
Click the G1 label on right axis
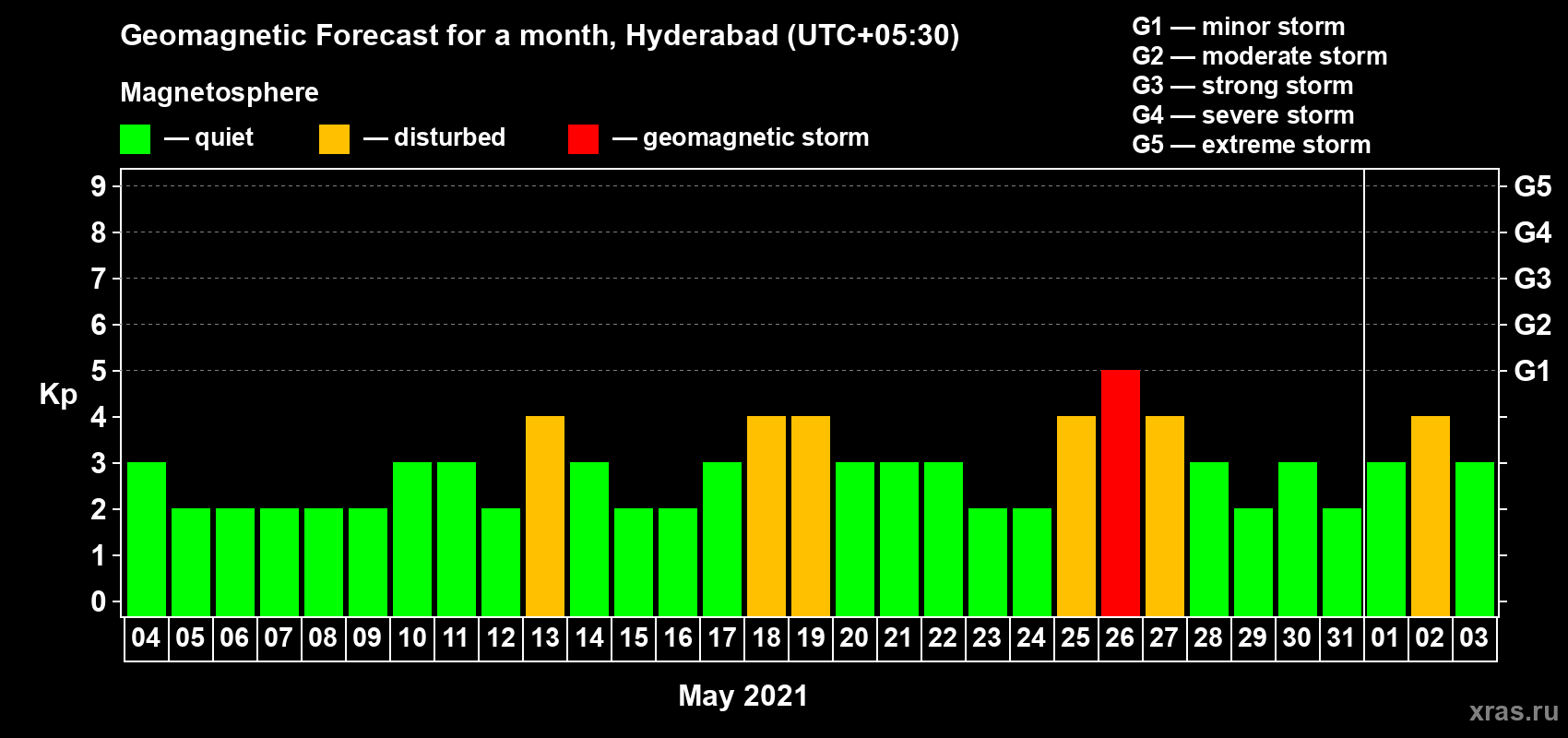click(1532, 371)
